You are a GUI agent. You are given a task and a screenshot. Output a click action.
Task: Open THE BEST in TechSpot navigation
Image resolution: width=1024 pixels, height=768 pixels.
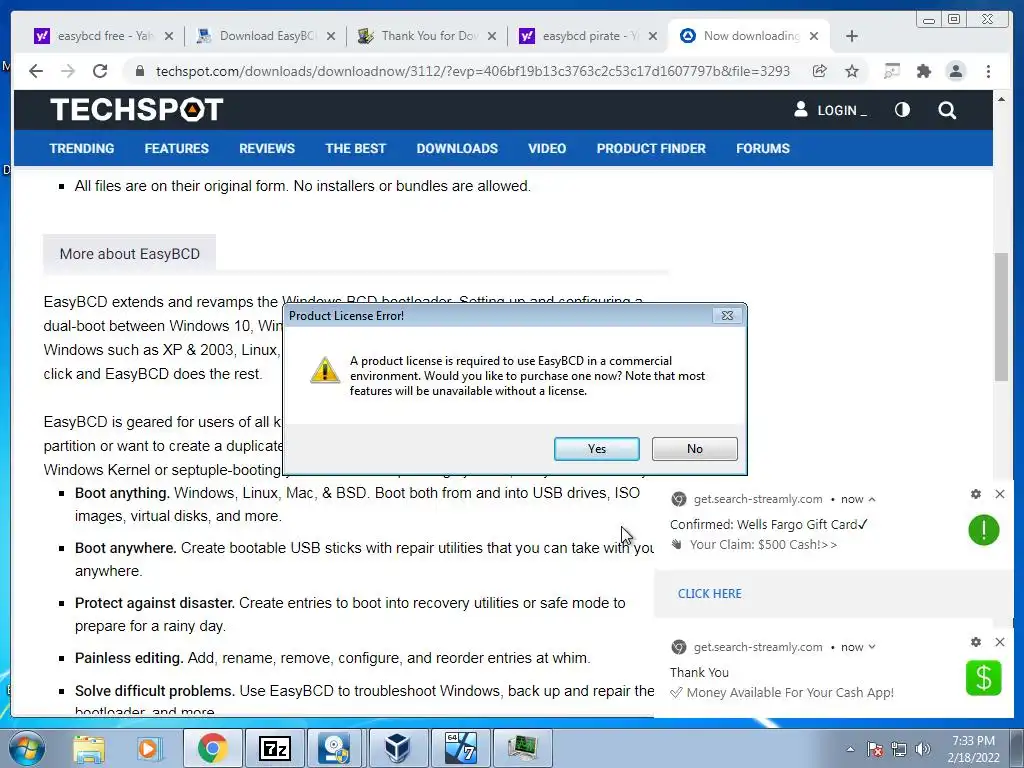(x=355, y=148)
